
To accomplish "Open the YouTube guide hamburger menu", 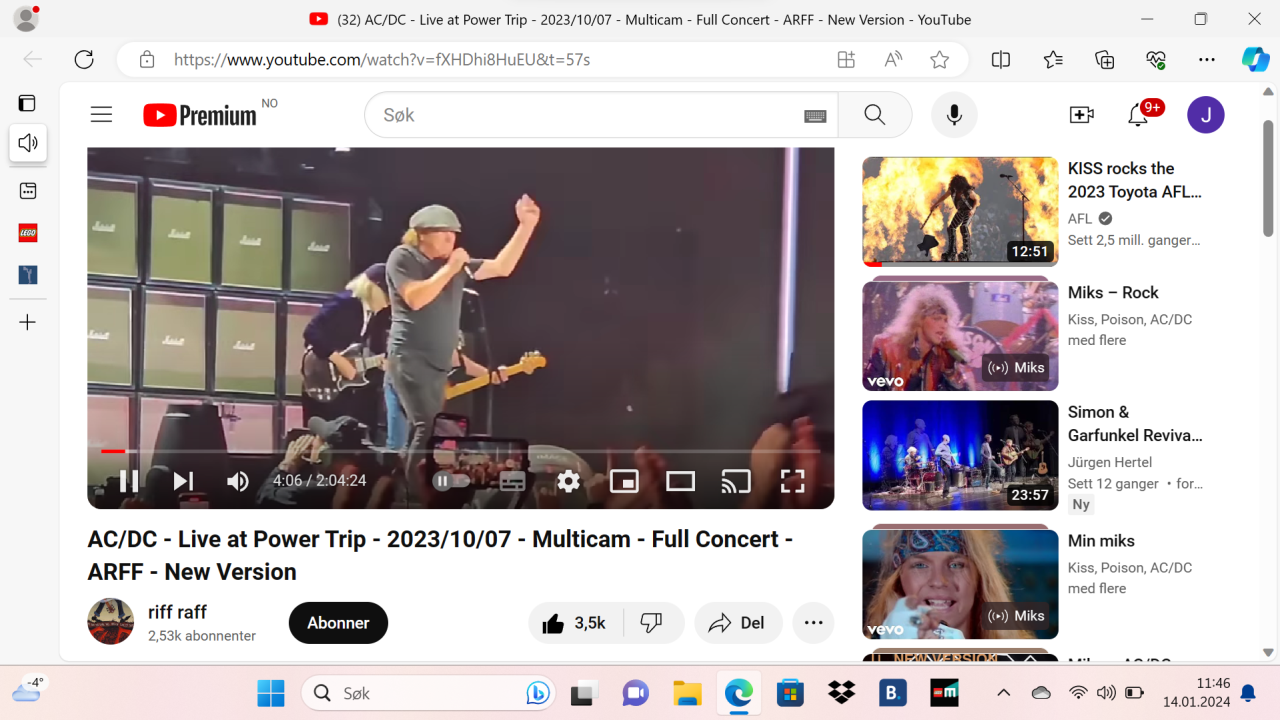I will tap(101, 115).
